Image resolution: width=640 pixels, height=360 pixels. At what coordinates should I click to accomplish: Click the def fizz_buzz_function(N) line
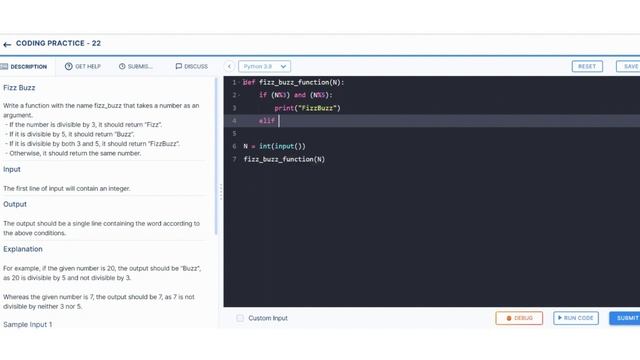tap(293, 82)
